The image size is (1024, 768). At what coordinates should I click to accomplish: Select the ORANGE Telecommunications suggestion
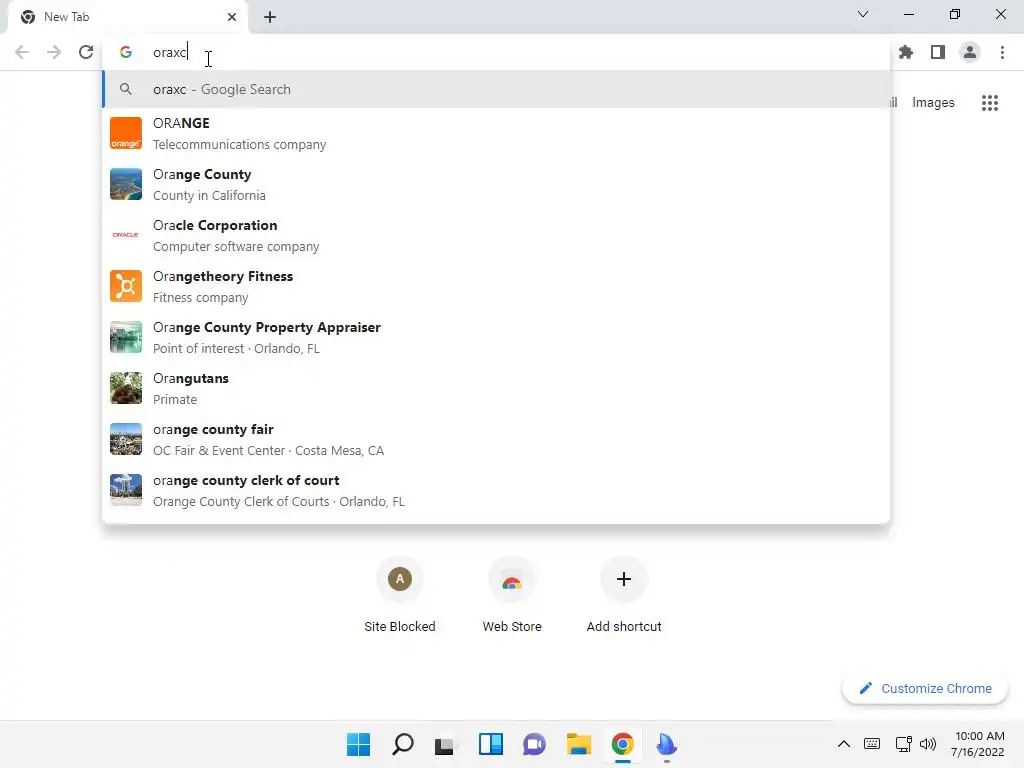point(496,133)
